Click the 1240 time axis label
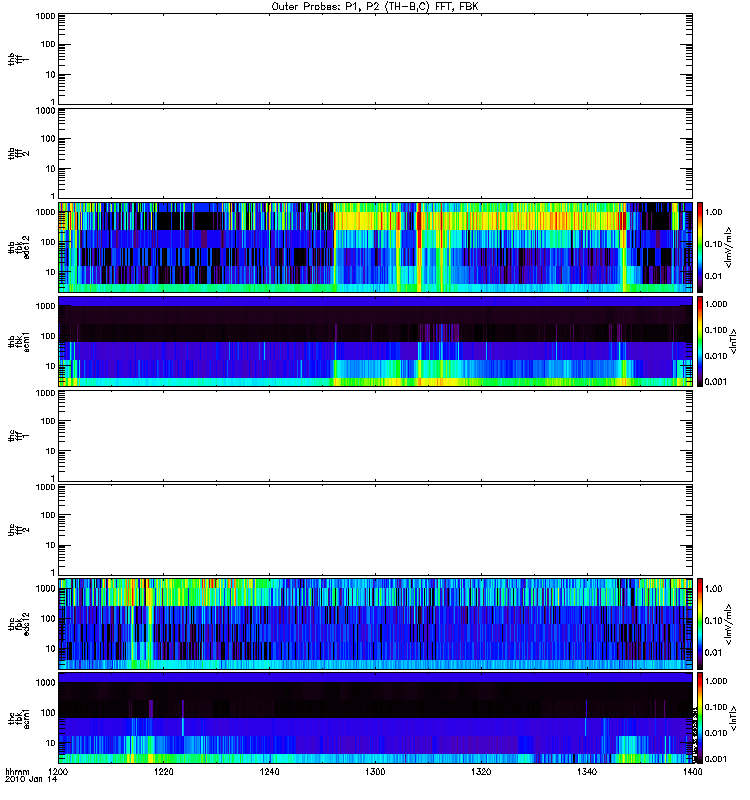 (x=269, y=772)
